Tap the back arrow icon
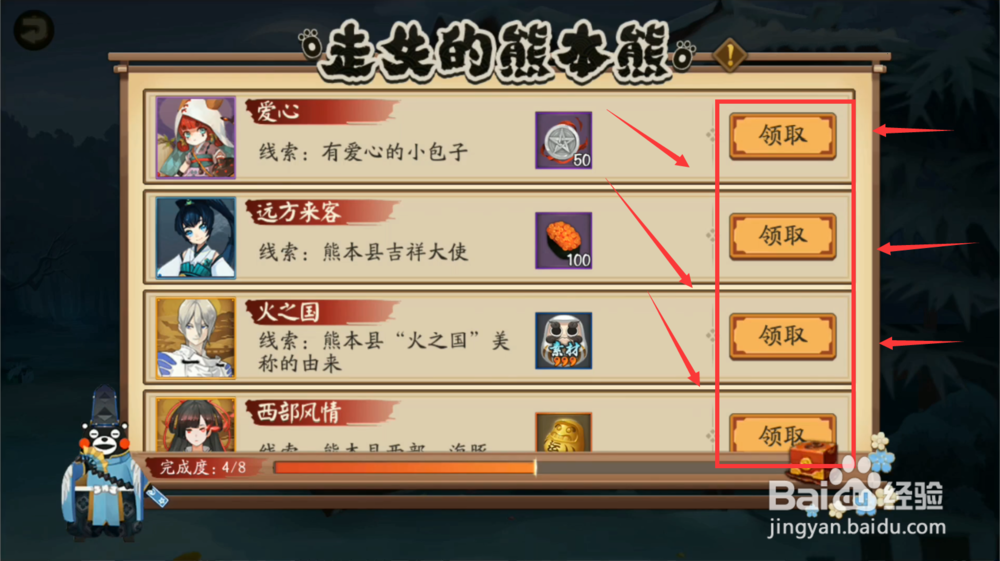This screenshot has height=561, width=1000. point(33,30)
